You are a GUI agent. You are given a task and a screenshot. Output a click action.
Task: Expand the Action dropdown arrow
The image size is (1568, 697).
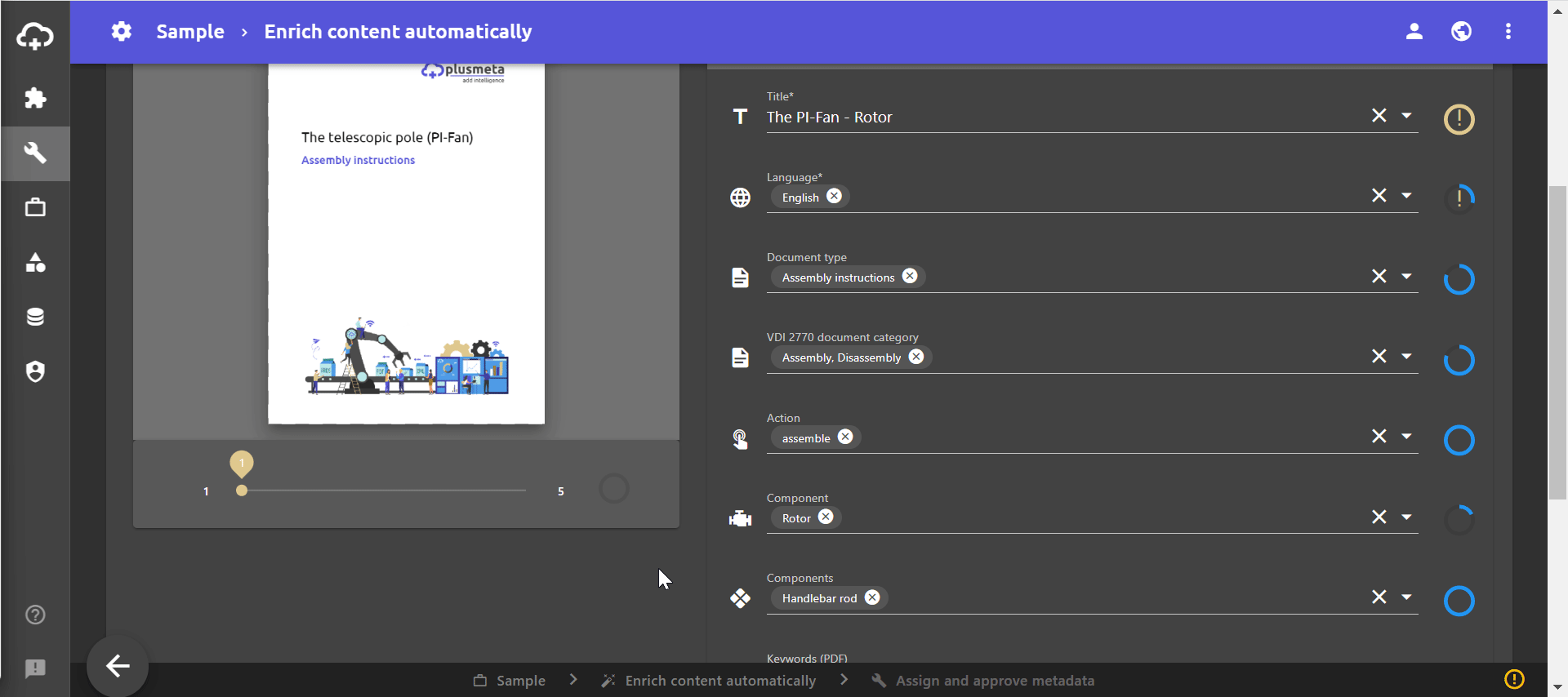1406,436
